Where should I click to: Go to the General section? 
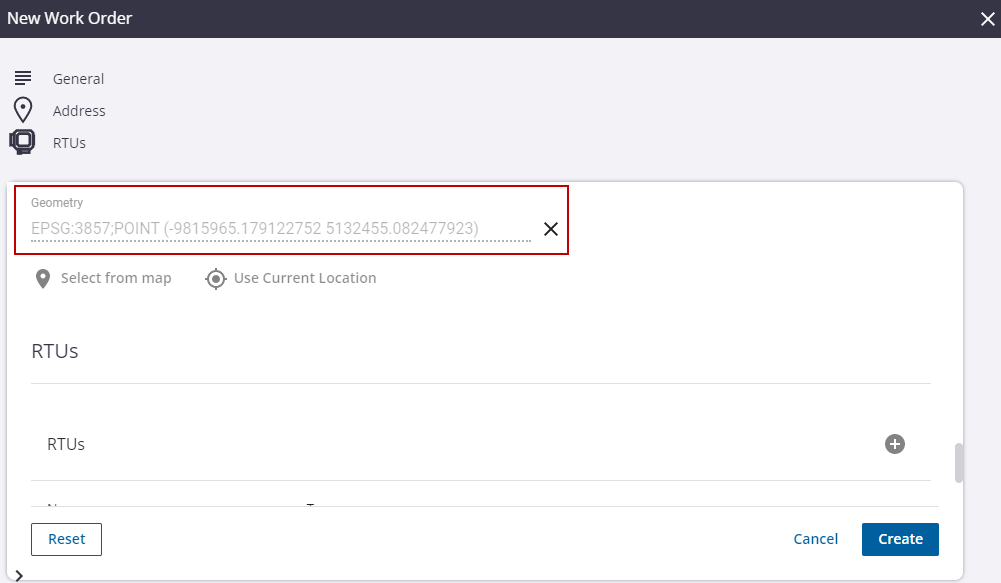click(x=78, y=79)
